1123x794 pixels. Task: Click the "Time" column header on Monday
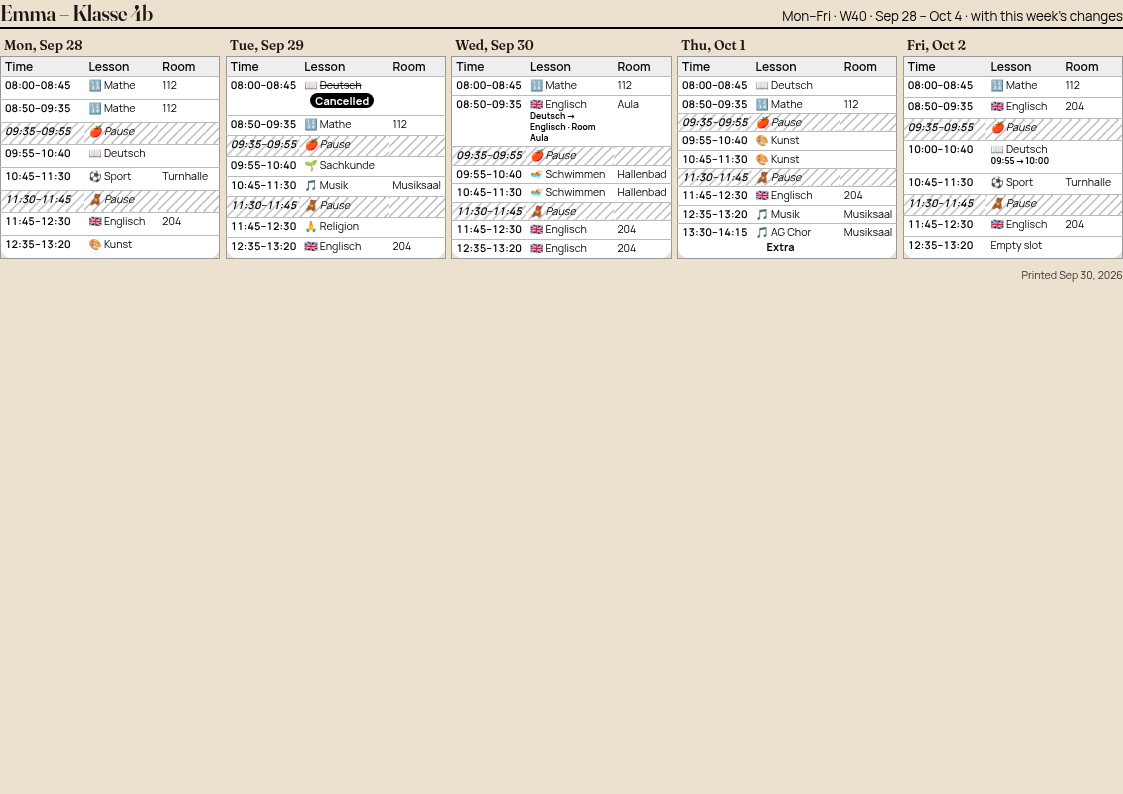coord(19,67)
